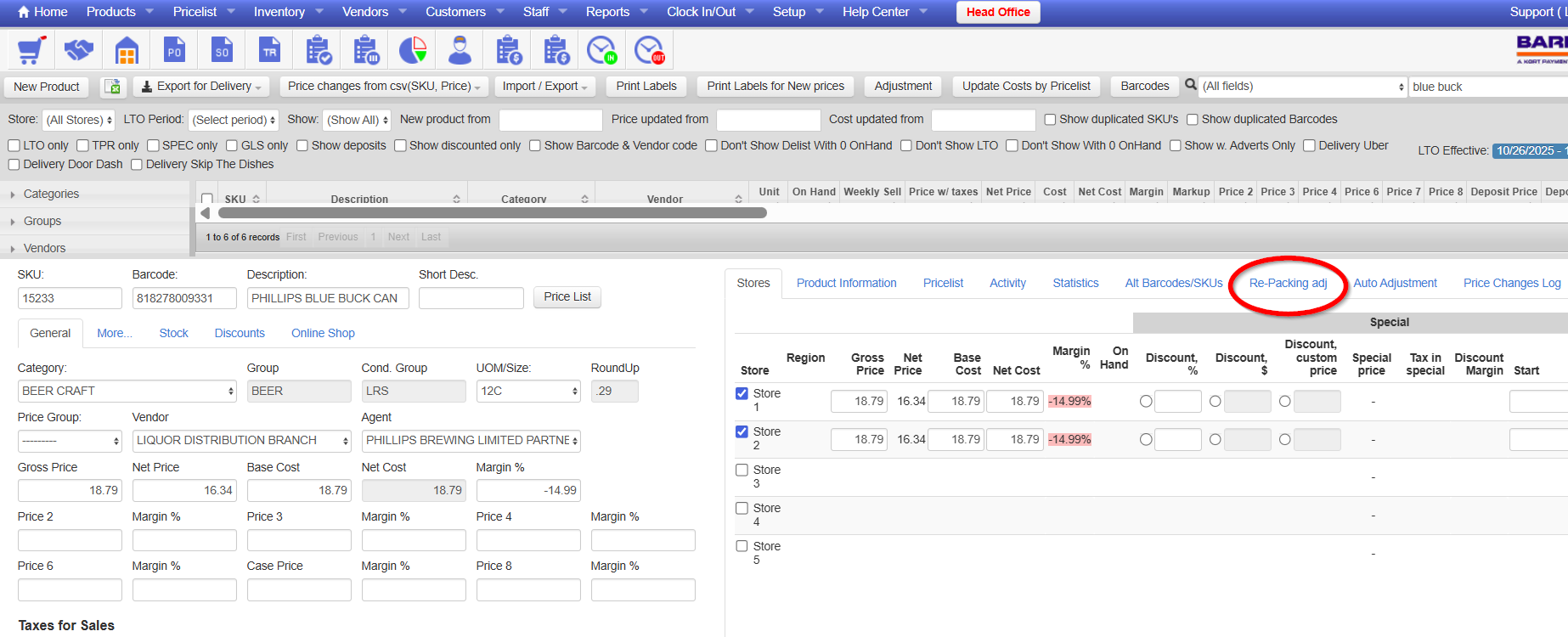Click the SKU input field
The image size is (1568, 637).
pos(70,298)
